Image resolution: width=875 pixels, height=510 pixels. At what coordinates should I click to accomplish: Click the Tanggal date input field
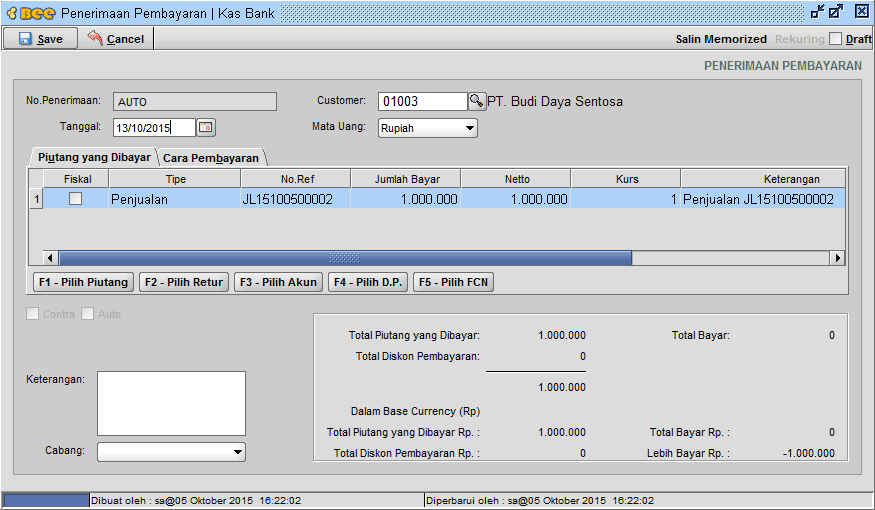coord(155,128)
